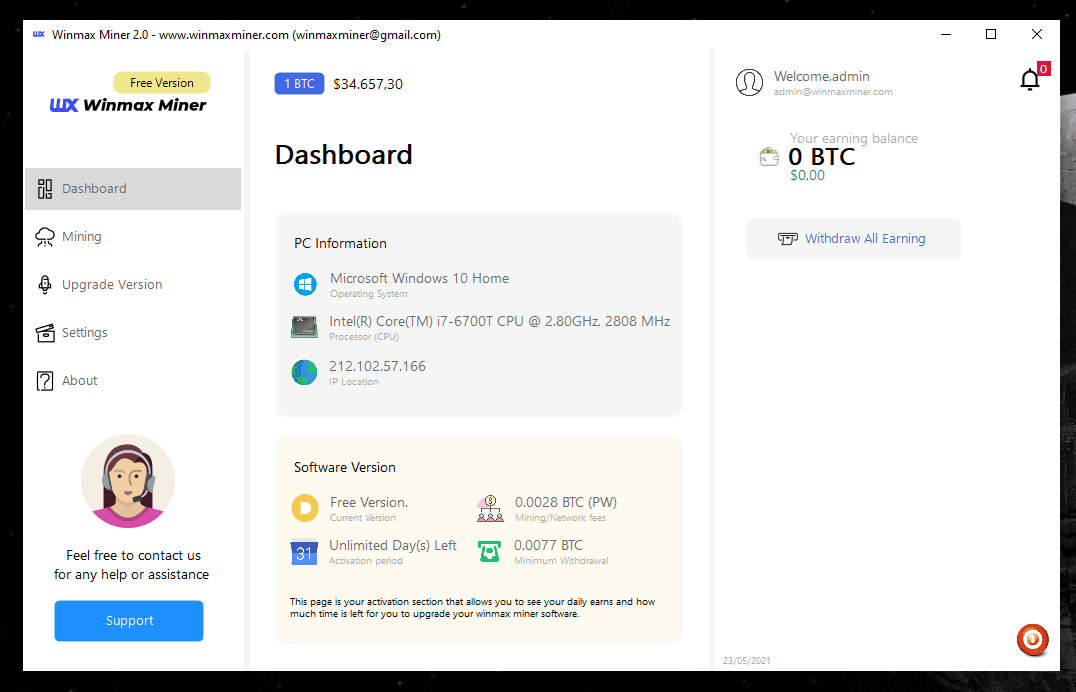The height and width of the screenshot is (692, 1076).
Task: Click the Windows logo beside Microsoft Windows 10 Home
Action: (304, 284)
